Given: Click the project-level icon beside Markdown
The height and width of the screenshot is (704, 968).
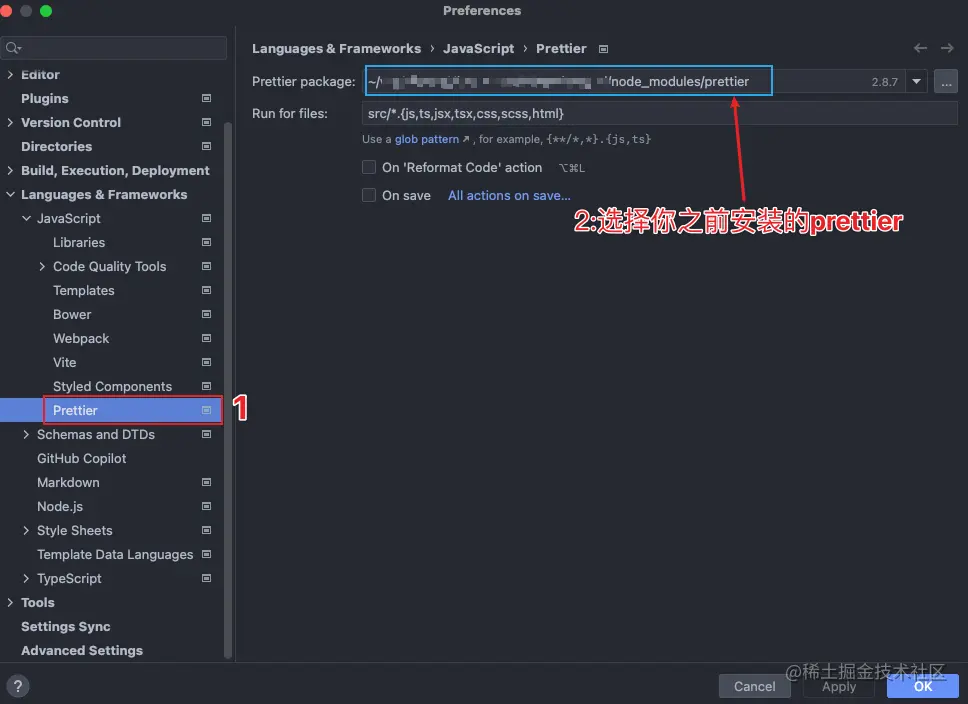Looking at the screenshot, I should 206,482.
